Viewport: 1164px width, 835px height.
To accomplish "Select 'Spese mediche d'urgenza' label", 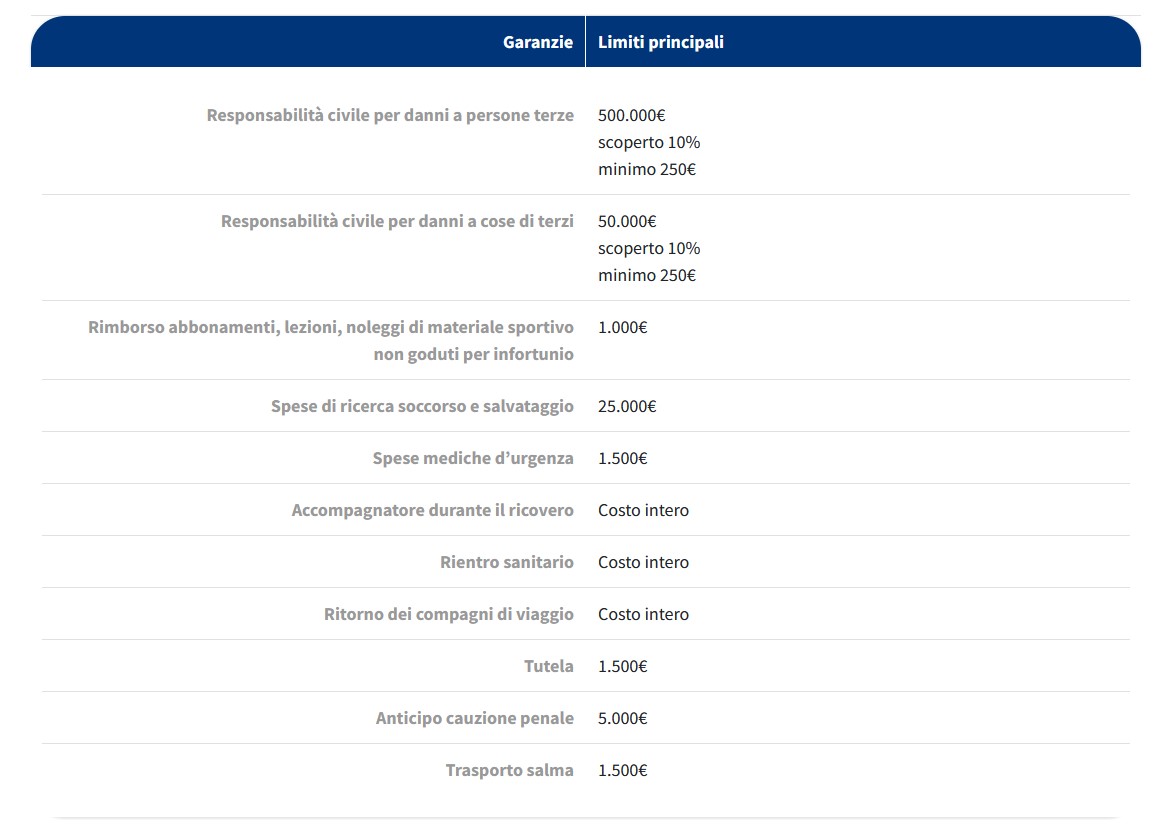I will [x=473, y=458].
